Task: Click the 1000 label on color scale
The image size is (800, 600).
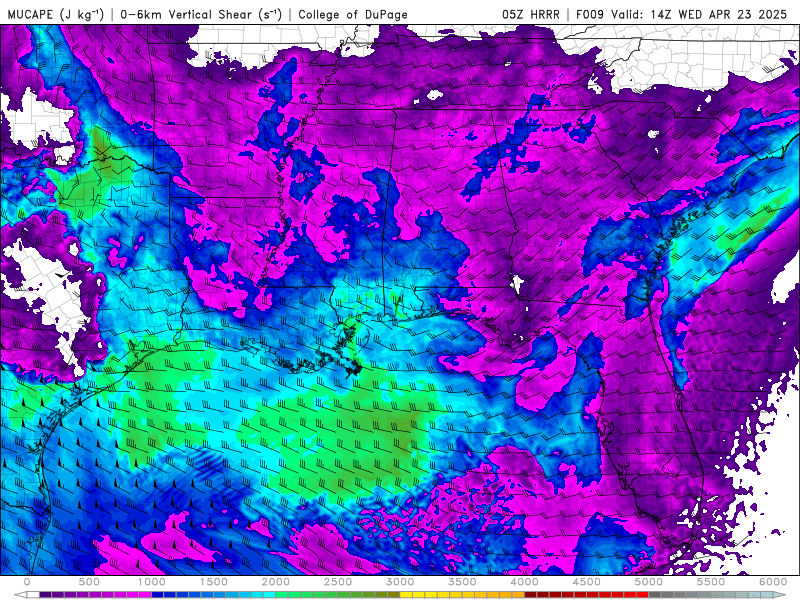Action: (x=152, y=582)
